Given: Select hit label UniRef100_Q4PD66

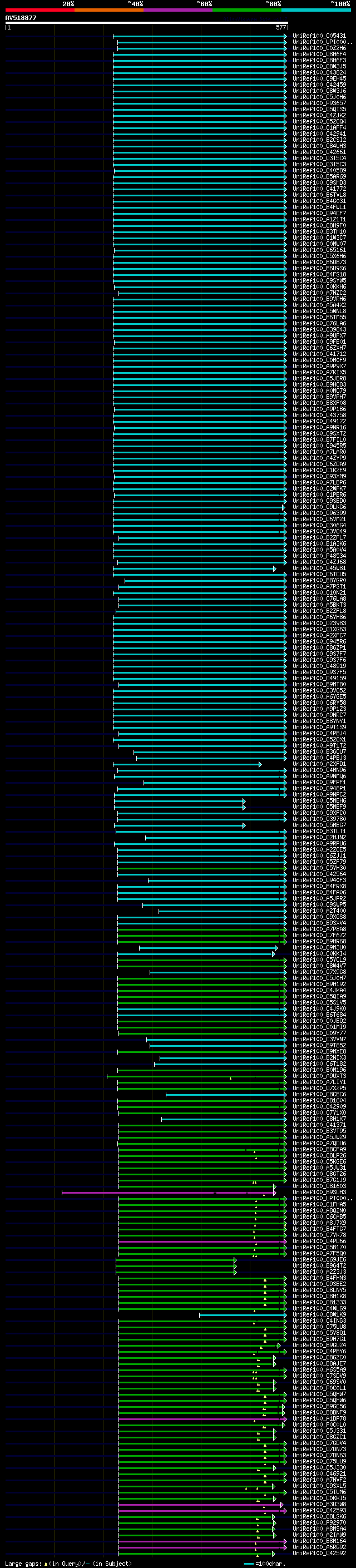Looking at the screenshot, I should (319, 1241).
